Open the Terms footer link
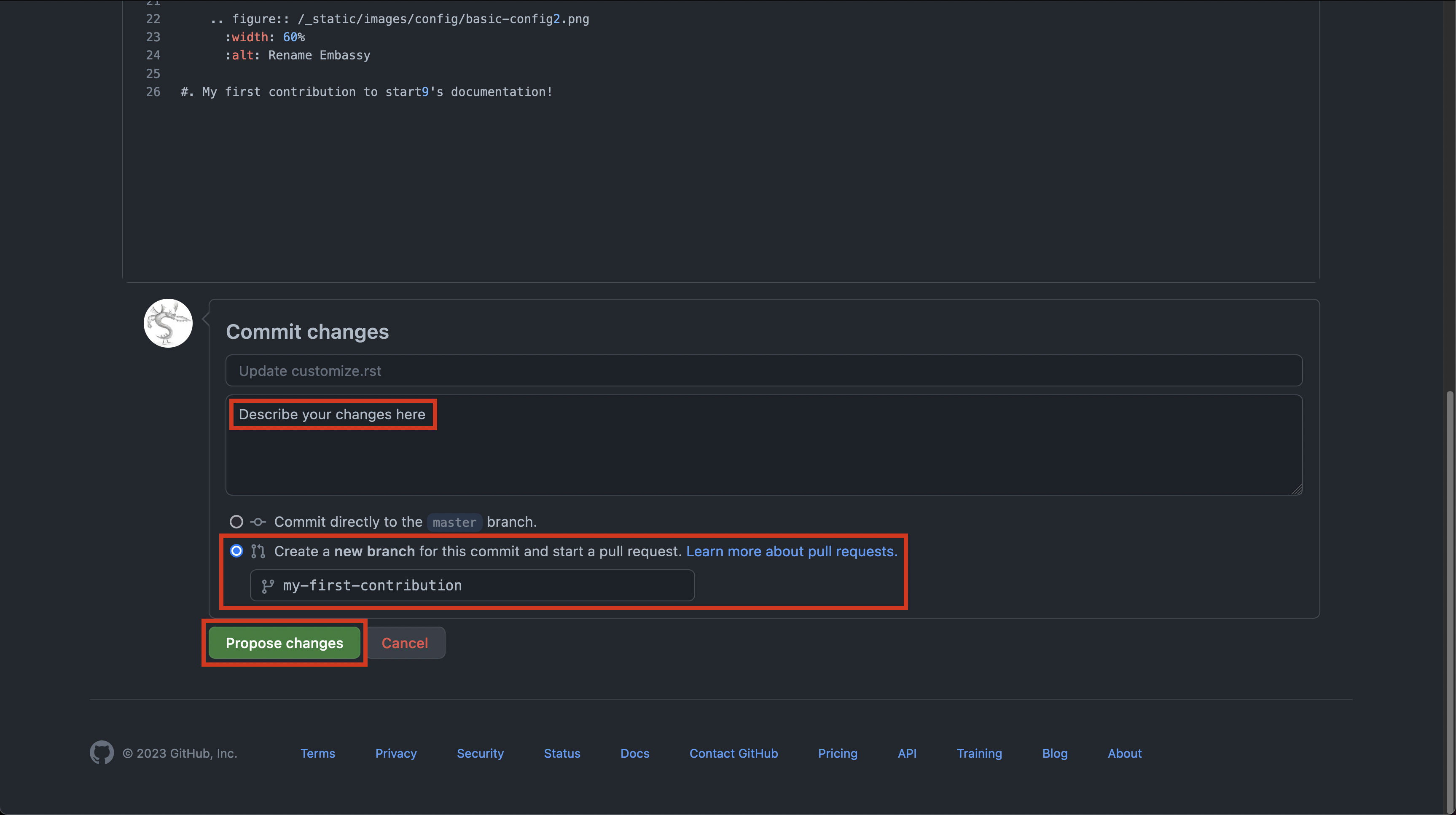Screen dimensions: 1456x815 [318, 753]
